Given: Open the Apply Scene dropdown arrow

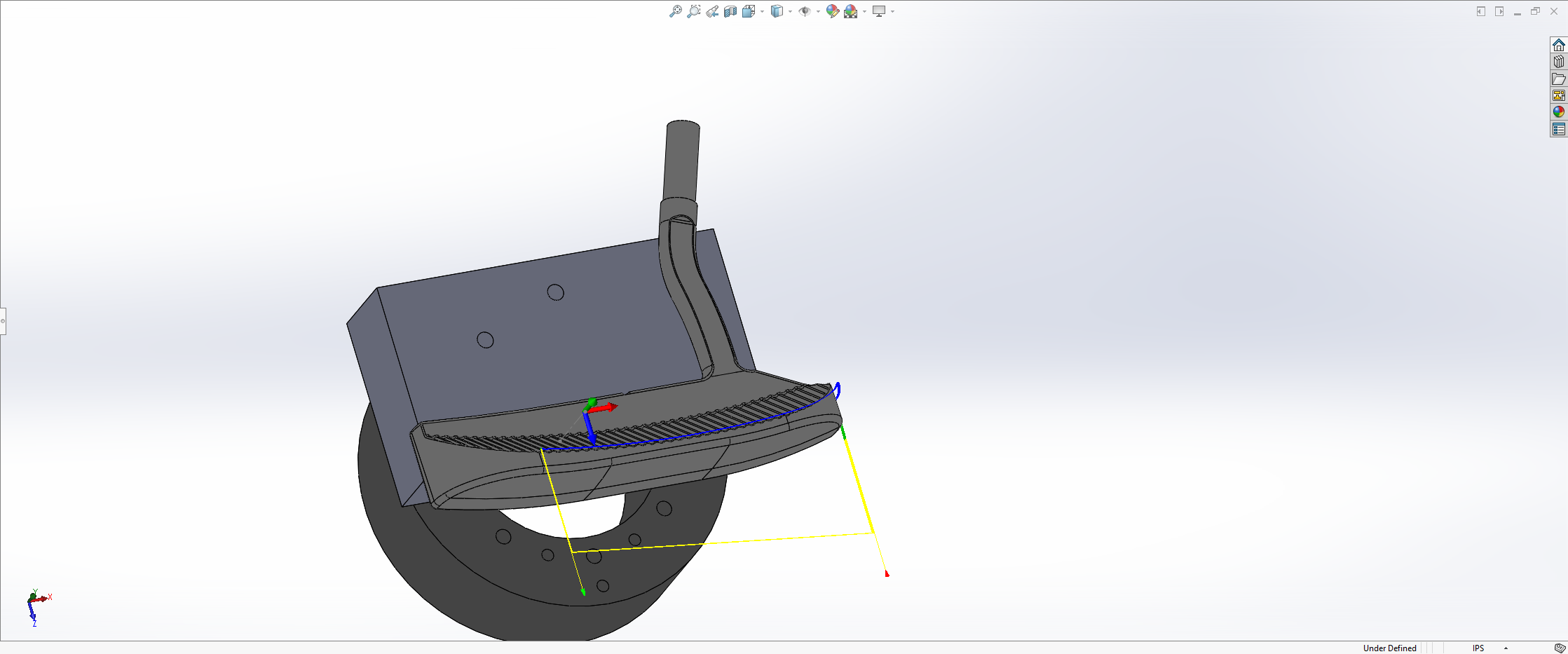Looking at the screenshot, I should (865, 11).
